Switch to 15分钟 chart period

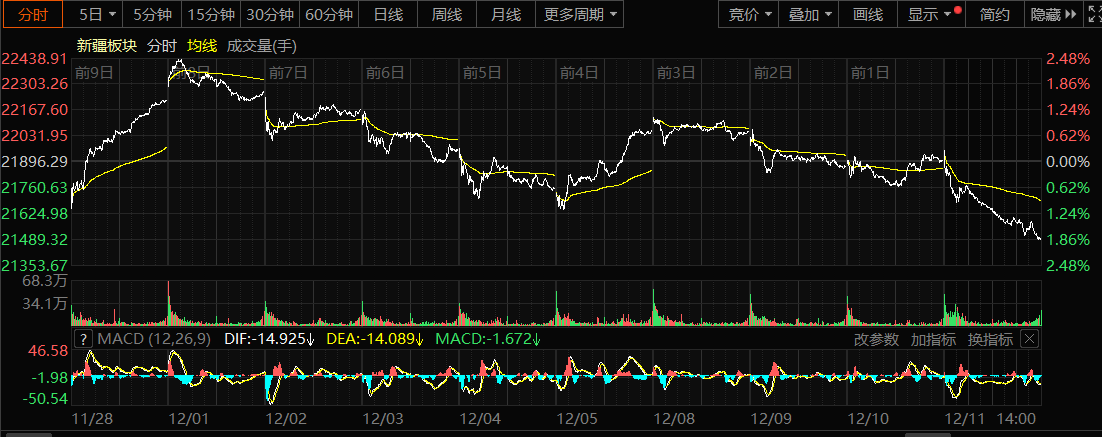coord(211,14)
